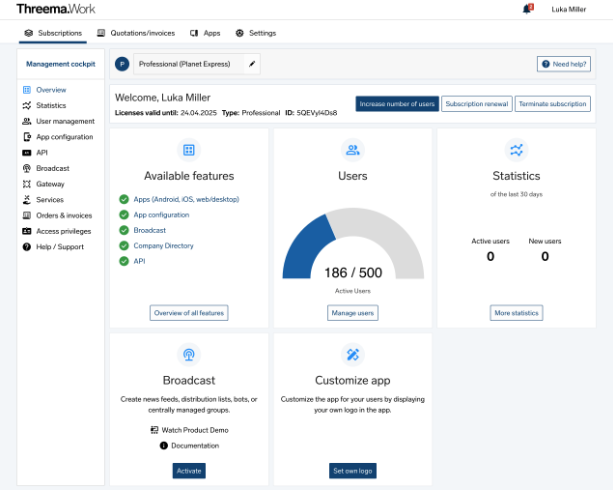Click the Threema.Work logo

tap(56, 9)
